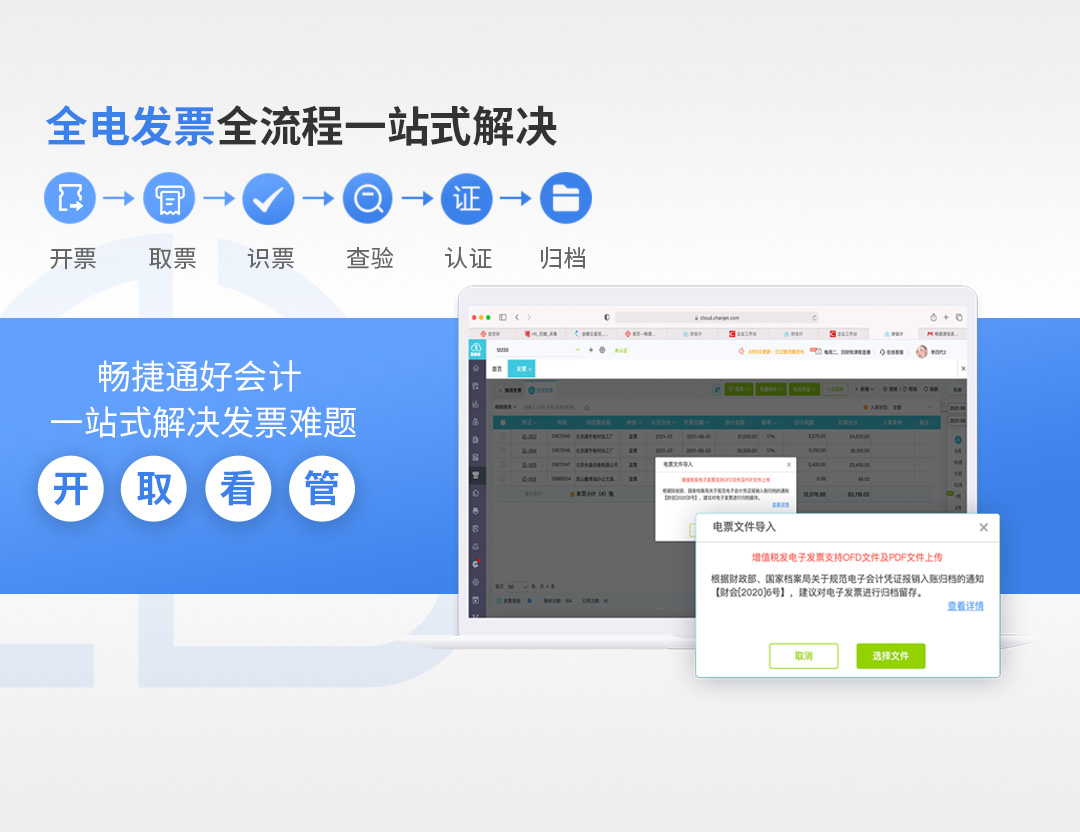Go forward with the browser forward arrow
Screen dimensions: 1080x832
pos(529,317)
